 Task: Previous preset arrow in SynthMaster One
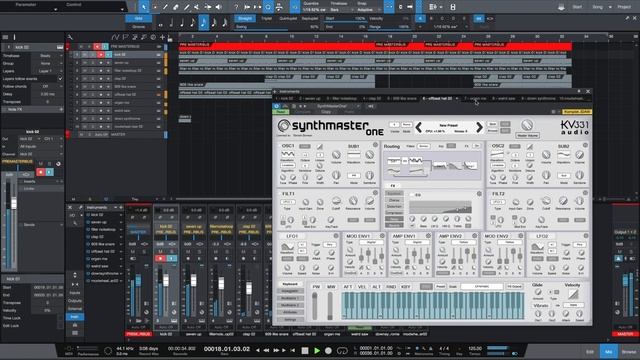(418, 127)
